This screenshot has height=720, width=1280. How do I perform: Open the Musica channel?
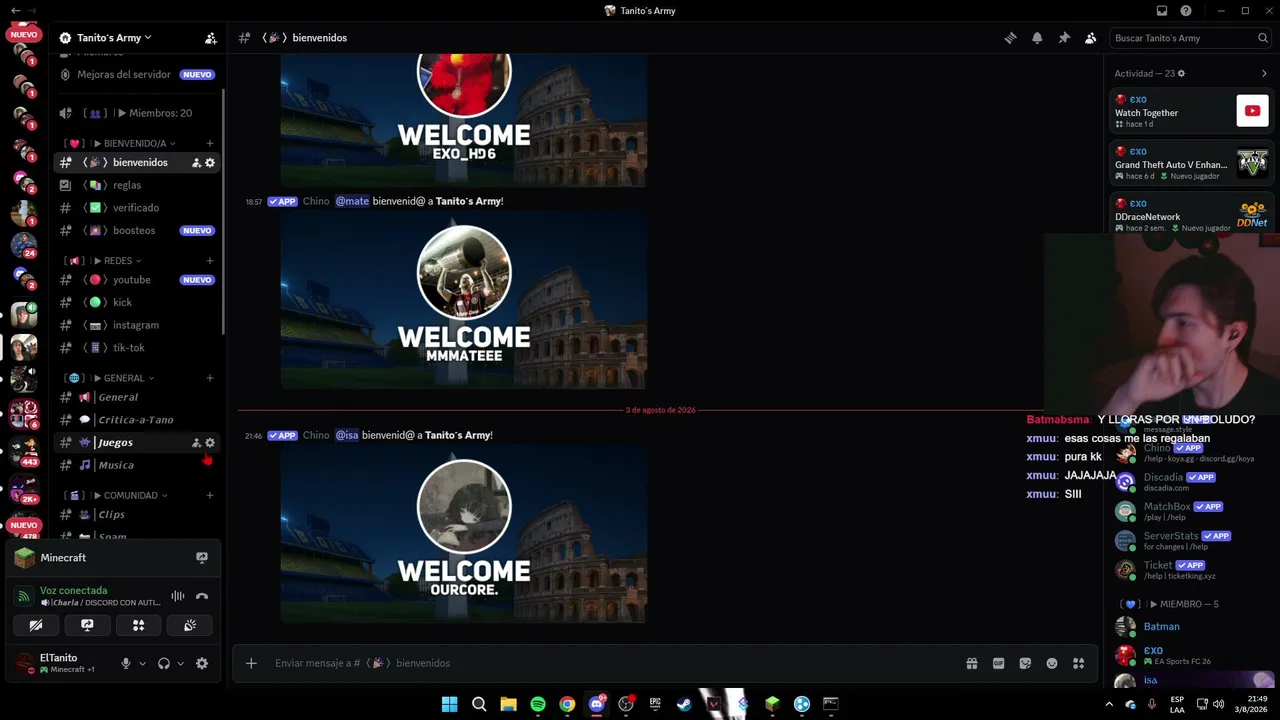(x=137, y=465)
